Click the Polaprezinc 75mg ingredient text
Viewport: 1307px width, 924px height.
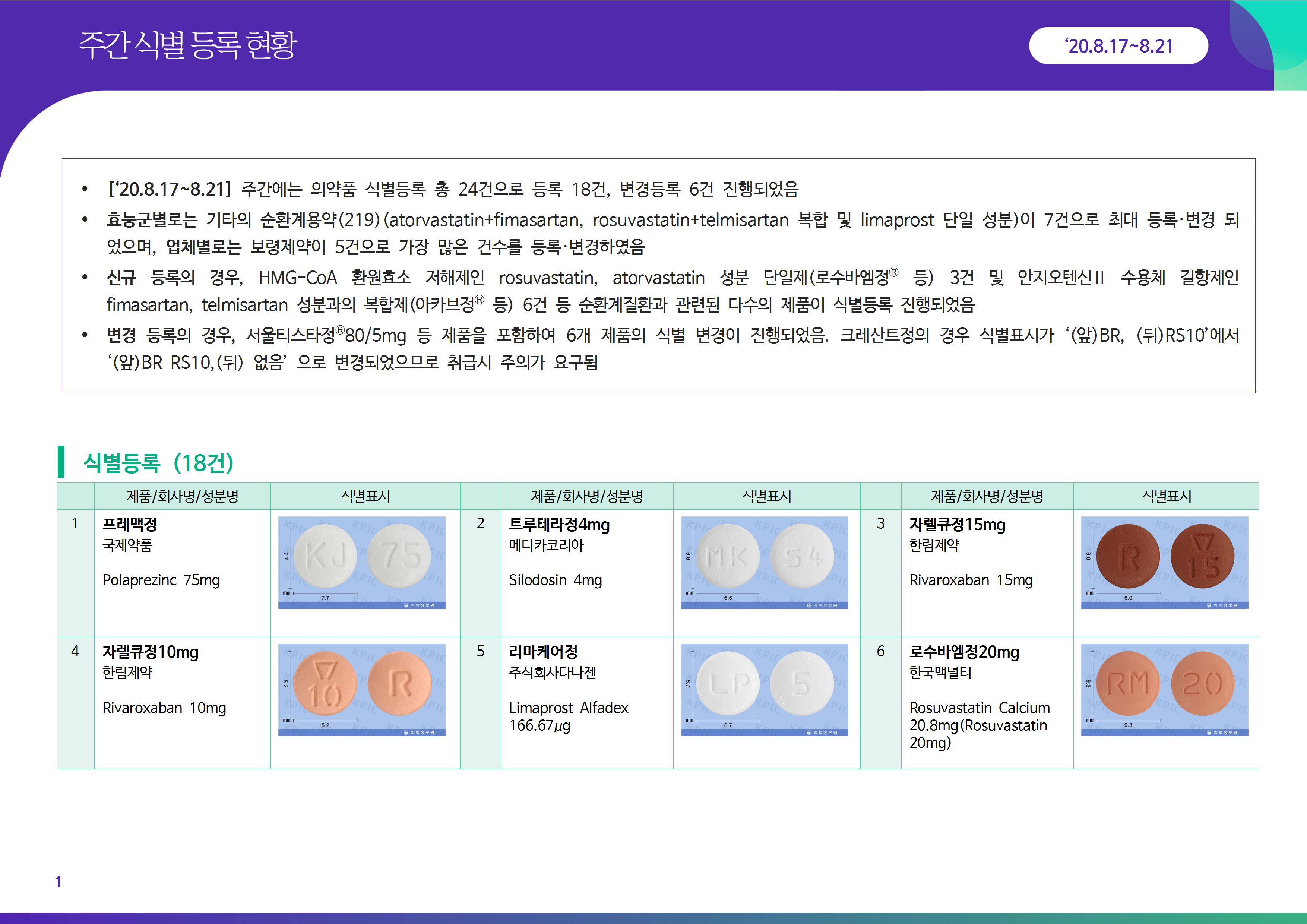[x=161, y=580]
